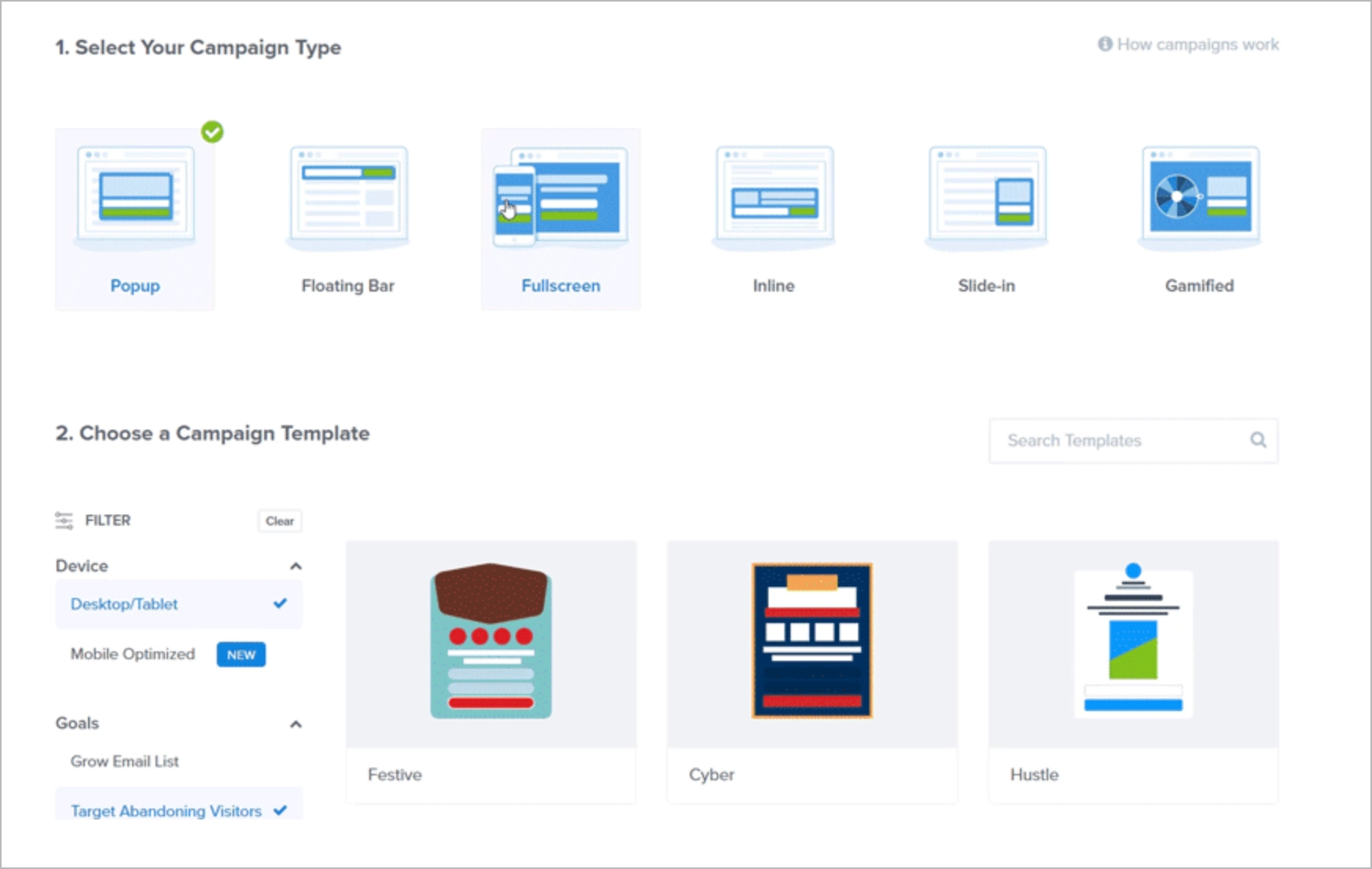Screen dimensions: 1372x869
Task: Collapse the Device filter section
Action: coord(295,566)
